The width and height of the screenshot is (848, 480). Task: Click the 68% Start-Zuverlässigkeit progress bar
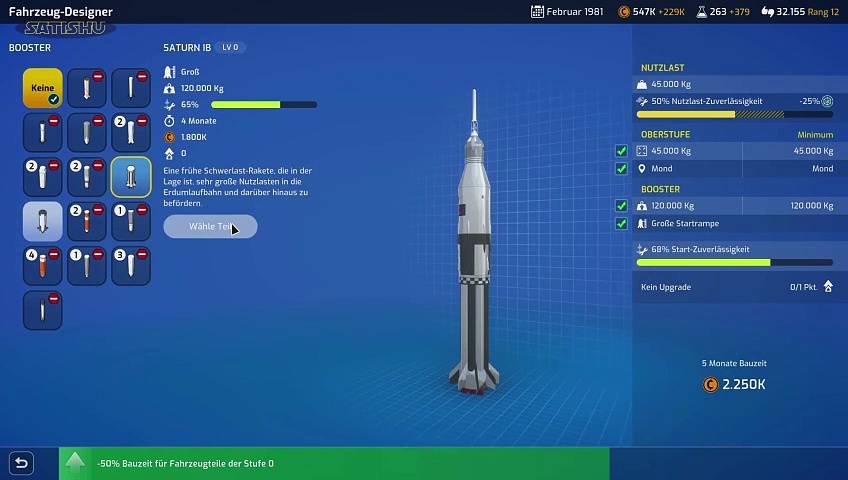click(735, 262)
